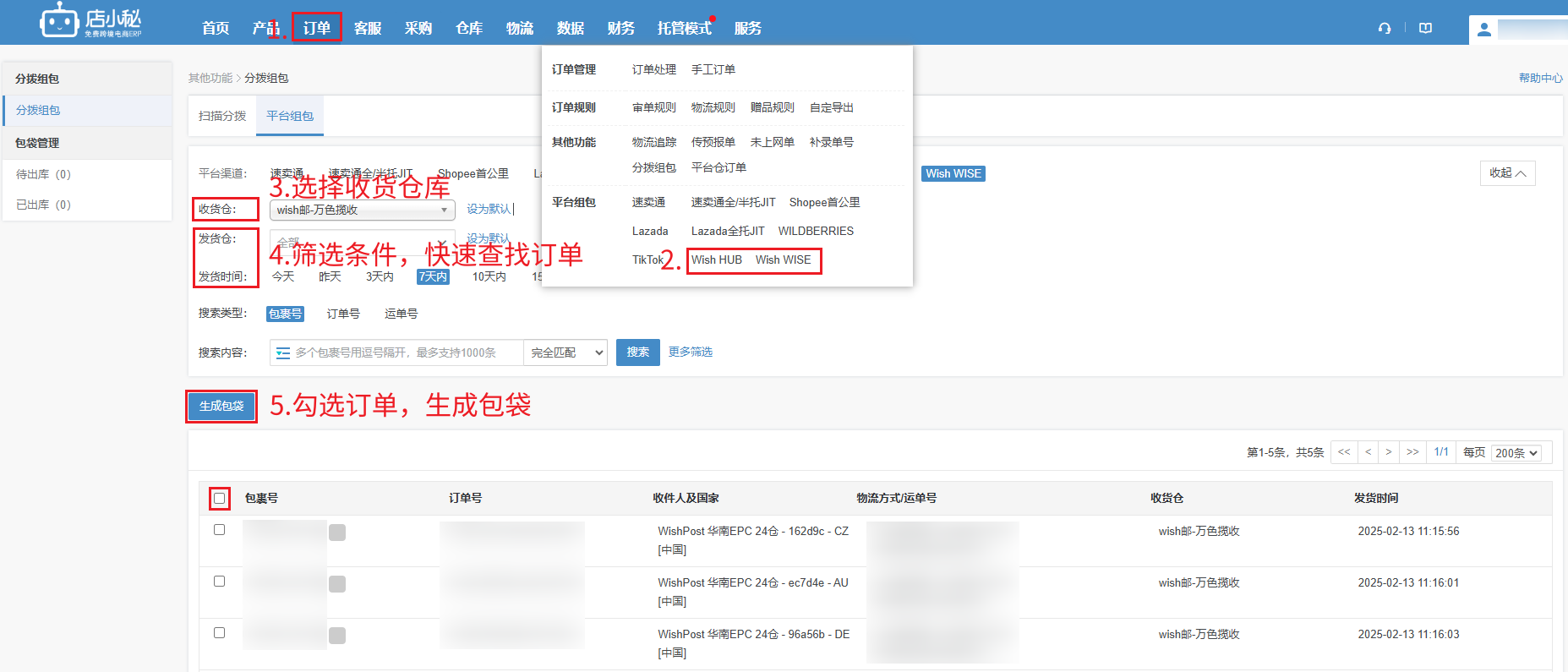Screen dimensions: 1568x672
Task: Choose 手工订单 in the order menu
Action: [x=713, y=69]
